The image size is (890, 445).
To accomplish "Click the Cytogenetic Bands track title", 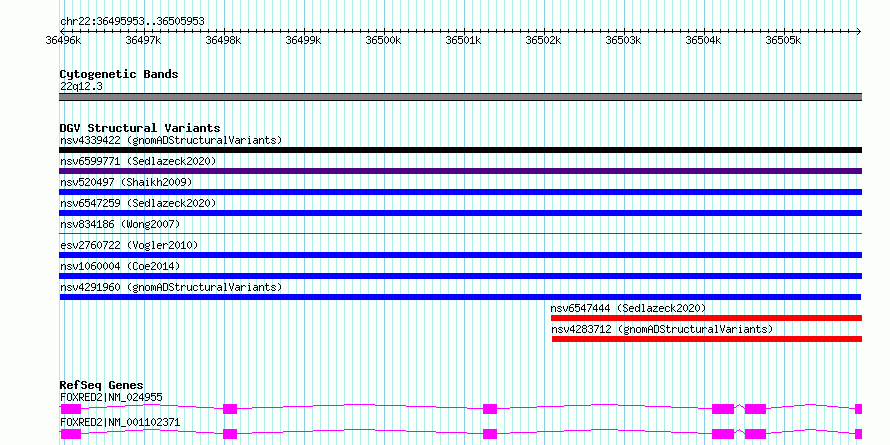I will tap(119, 74).
